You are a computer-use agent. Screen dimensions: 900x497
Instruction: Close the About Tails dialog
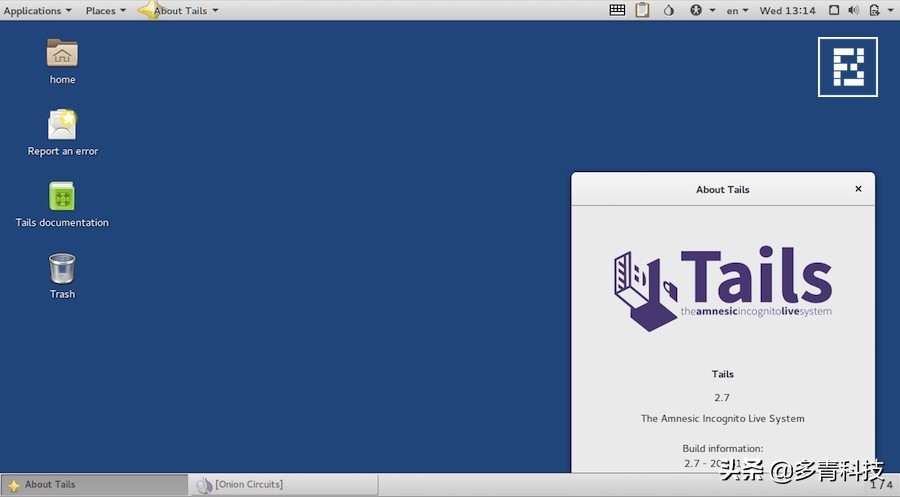click(x=858, y=189)
